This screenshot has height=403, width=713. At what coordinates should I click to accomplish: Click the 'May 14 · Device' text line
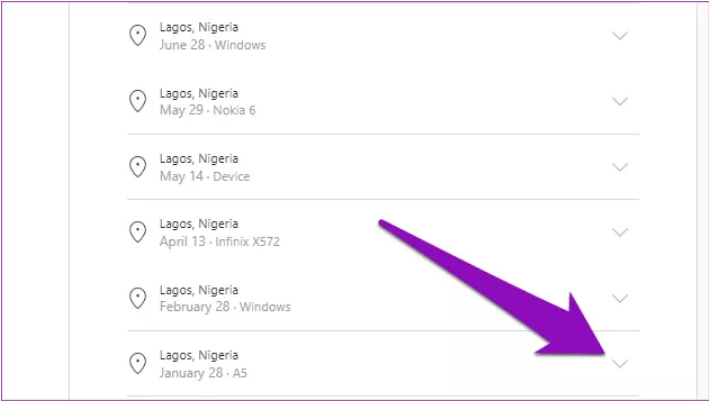coord(204,176)
